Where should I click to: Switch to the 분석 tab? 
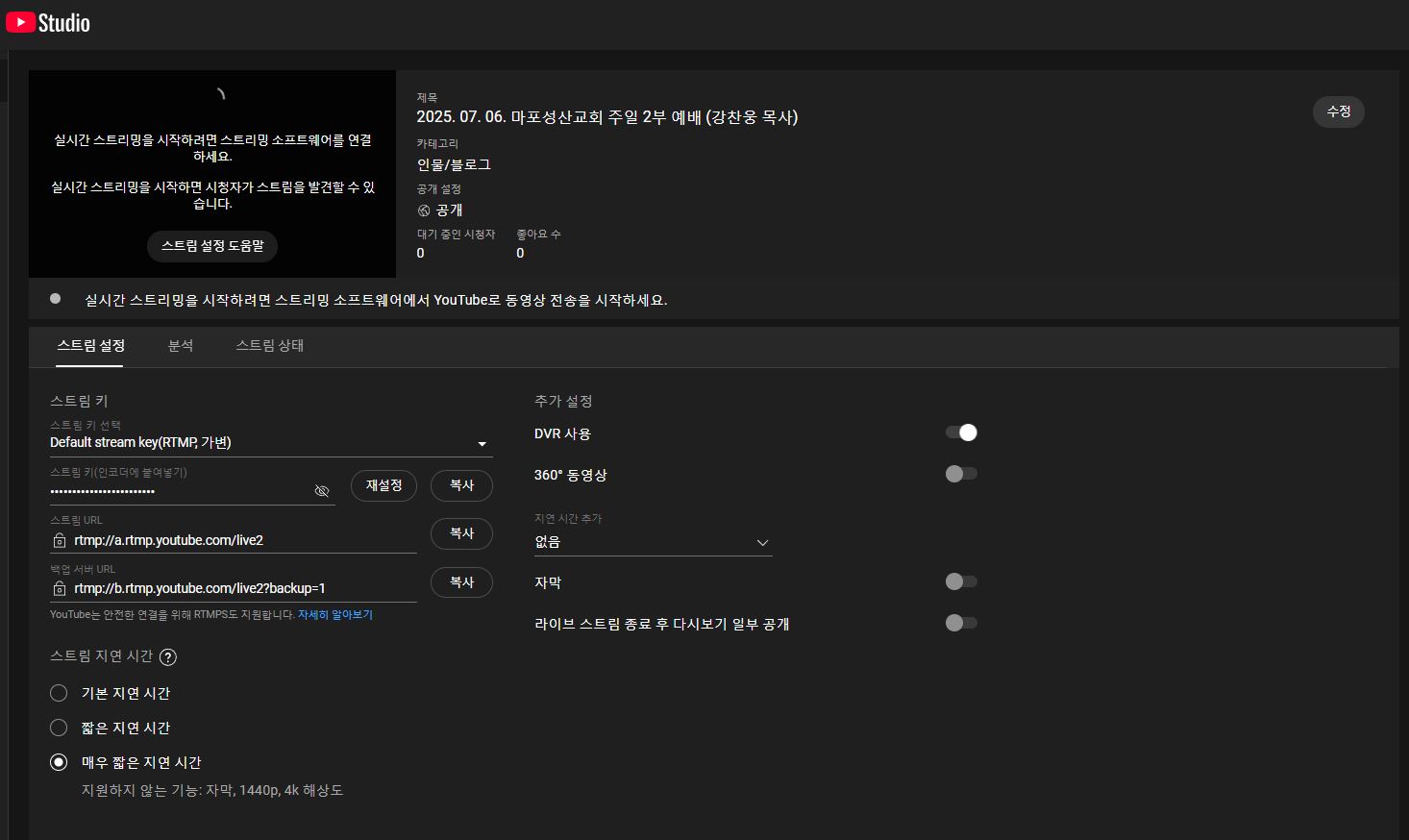tap(181, 346)
